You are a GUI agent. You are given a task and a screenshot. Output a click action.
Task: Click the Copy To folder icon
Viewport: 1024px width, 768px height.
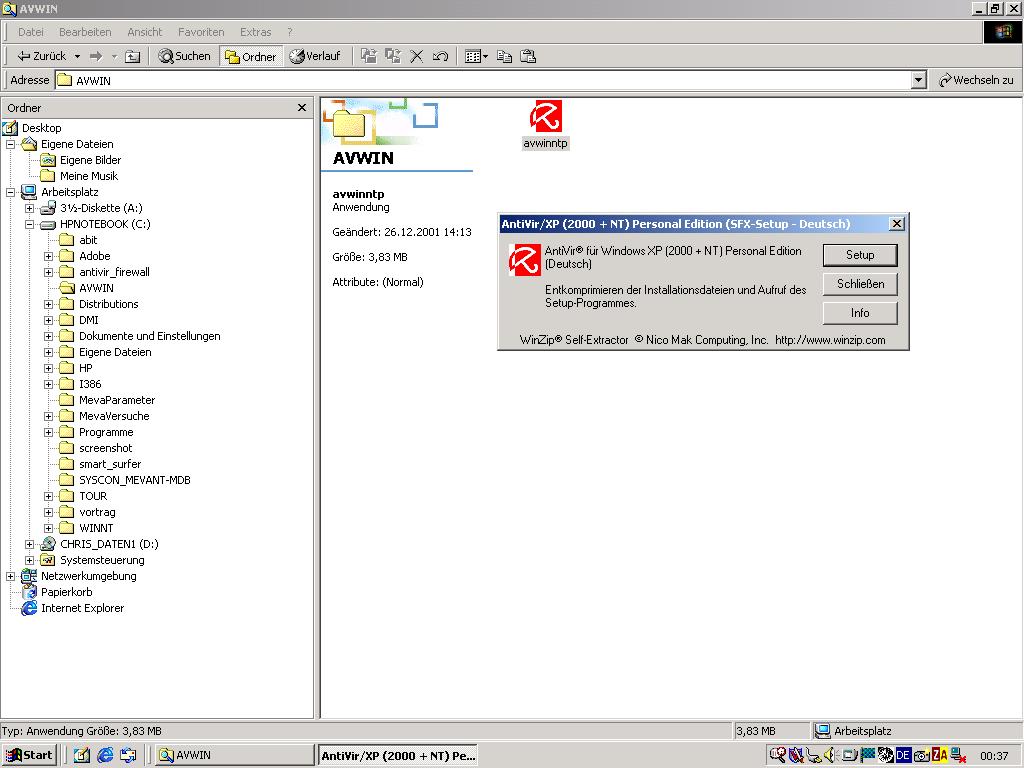(x=392, y=56)
